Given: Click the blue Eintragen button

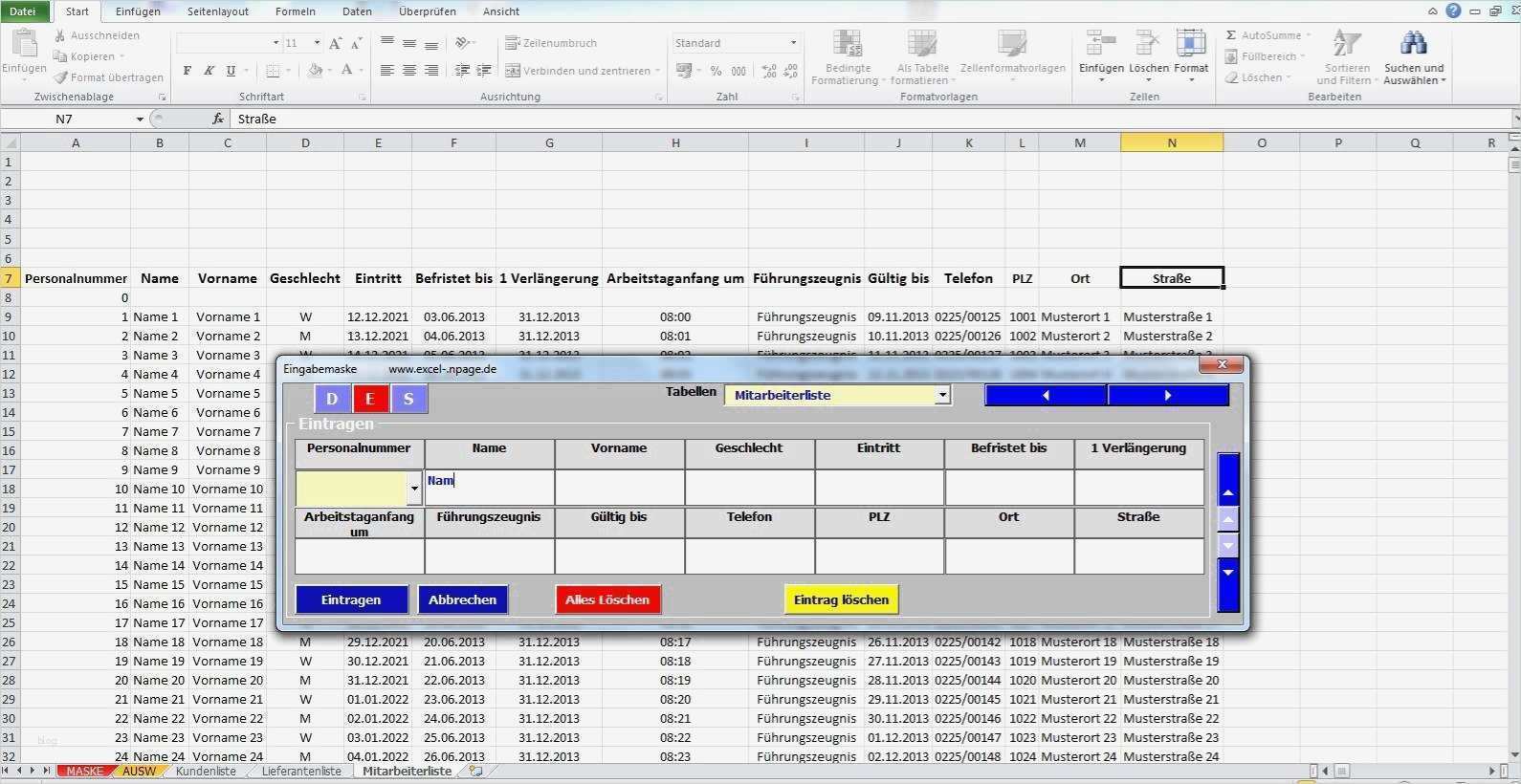Looking at the screenshot, I should coord(351,599).
